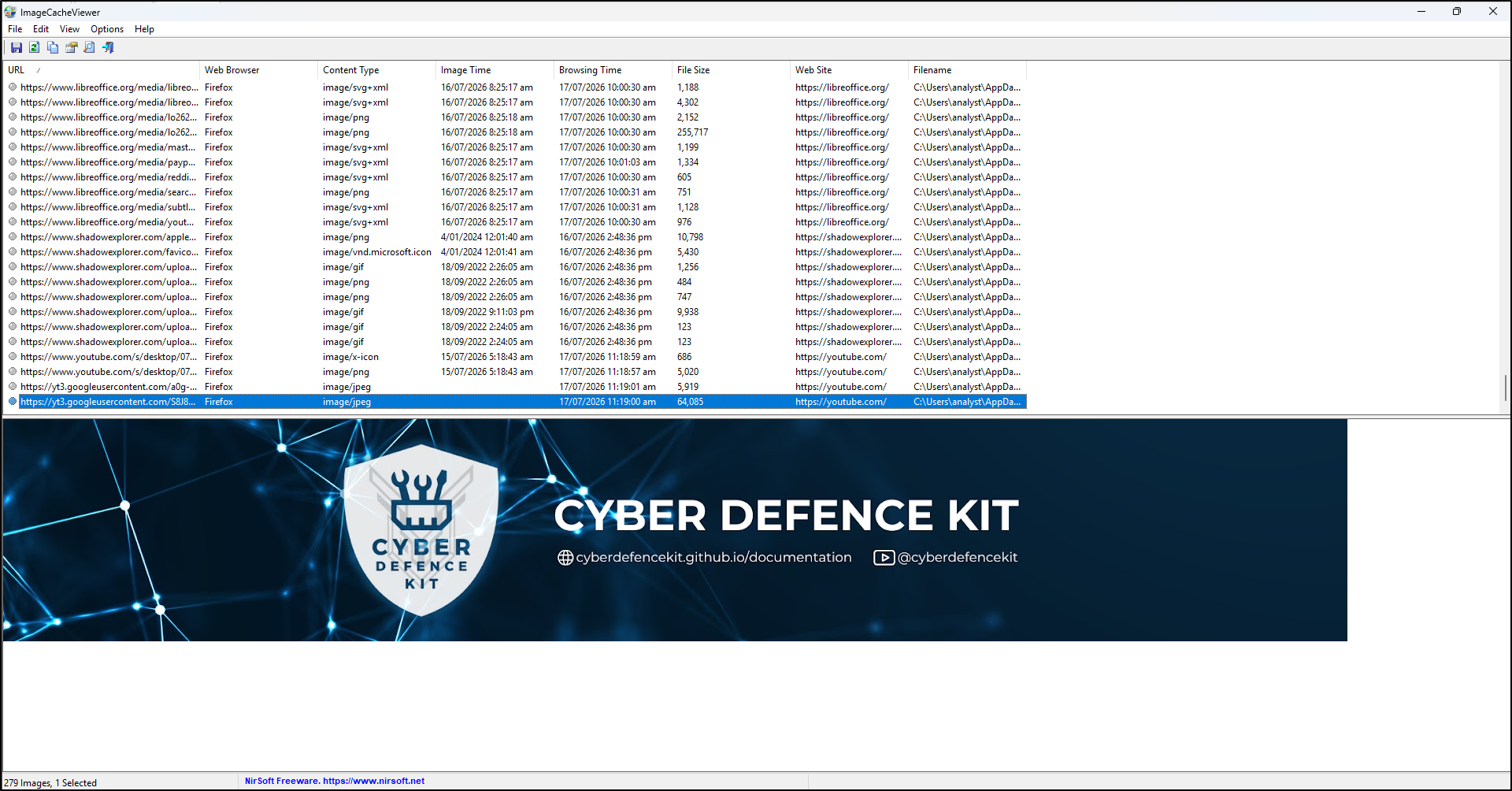Click the Cyber Defence Kit image preview
Image resolution: width=1512 pixels, height=791 pixels.
point(675,530)
